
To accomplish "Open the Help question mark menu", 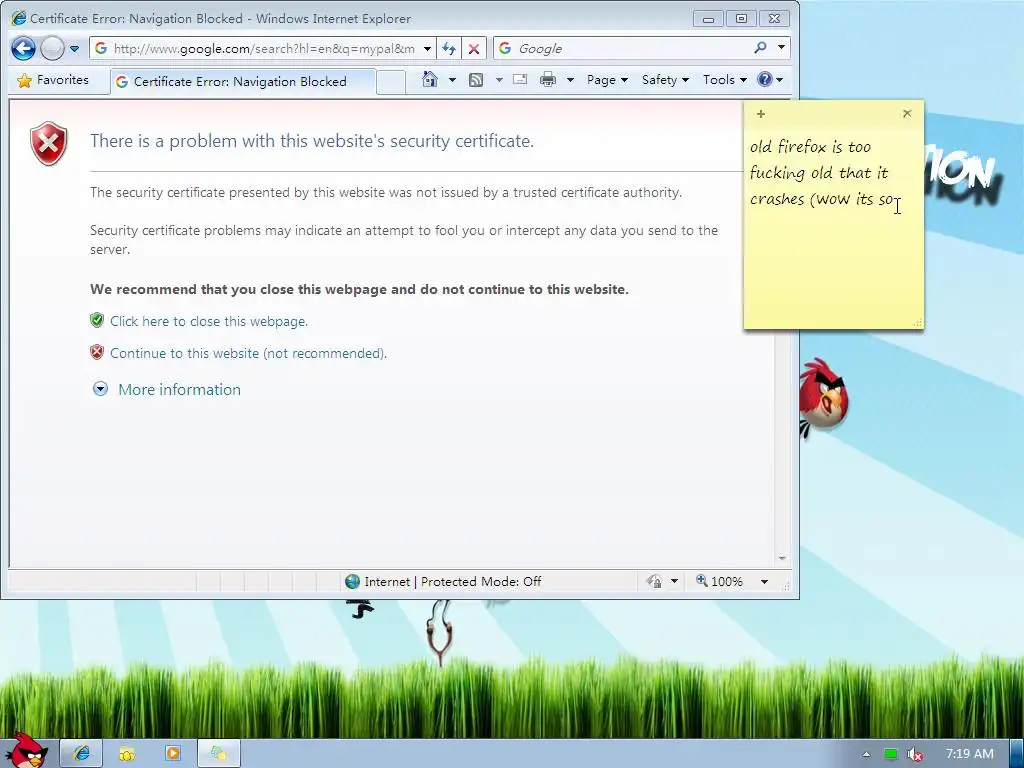I will click(770, 80).
